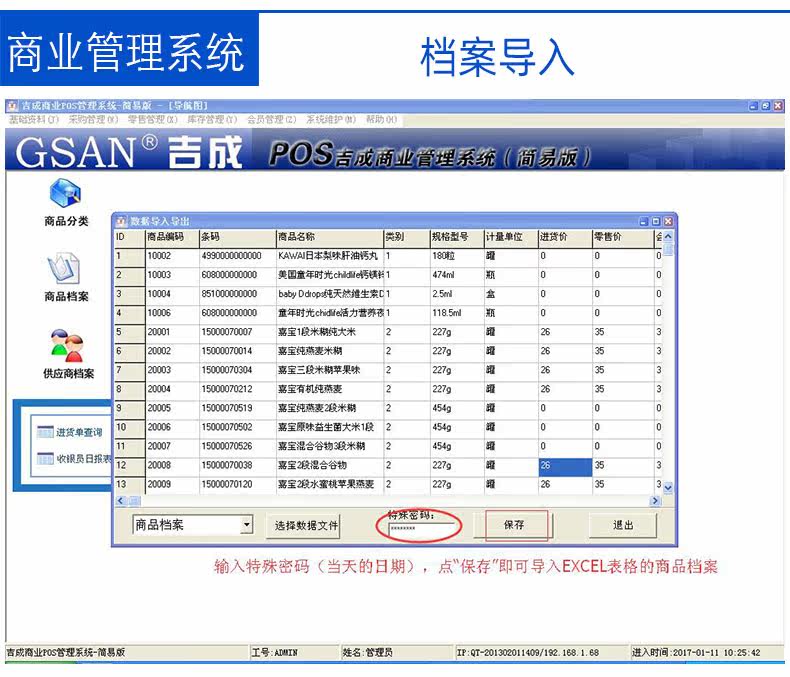Click the table scroll down arrow
790x677 pixels.
coord(668,488)
